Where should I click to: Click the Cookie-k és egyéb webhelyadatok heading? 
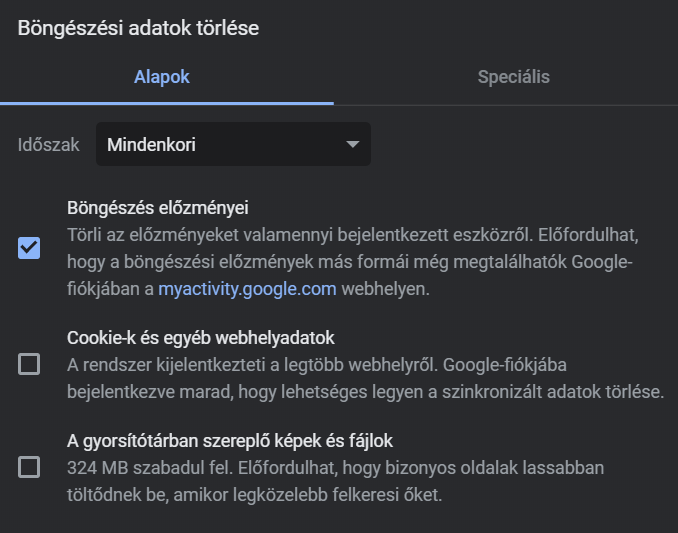(x=201, y=338)
